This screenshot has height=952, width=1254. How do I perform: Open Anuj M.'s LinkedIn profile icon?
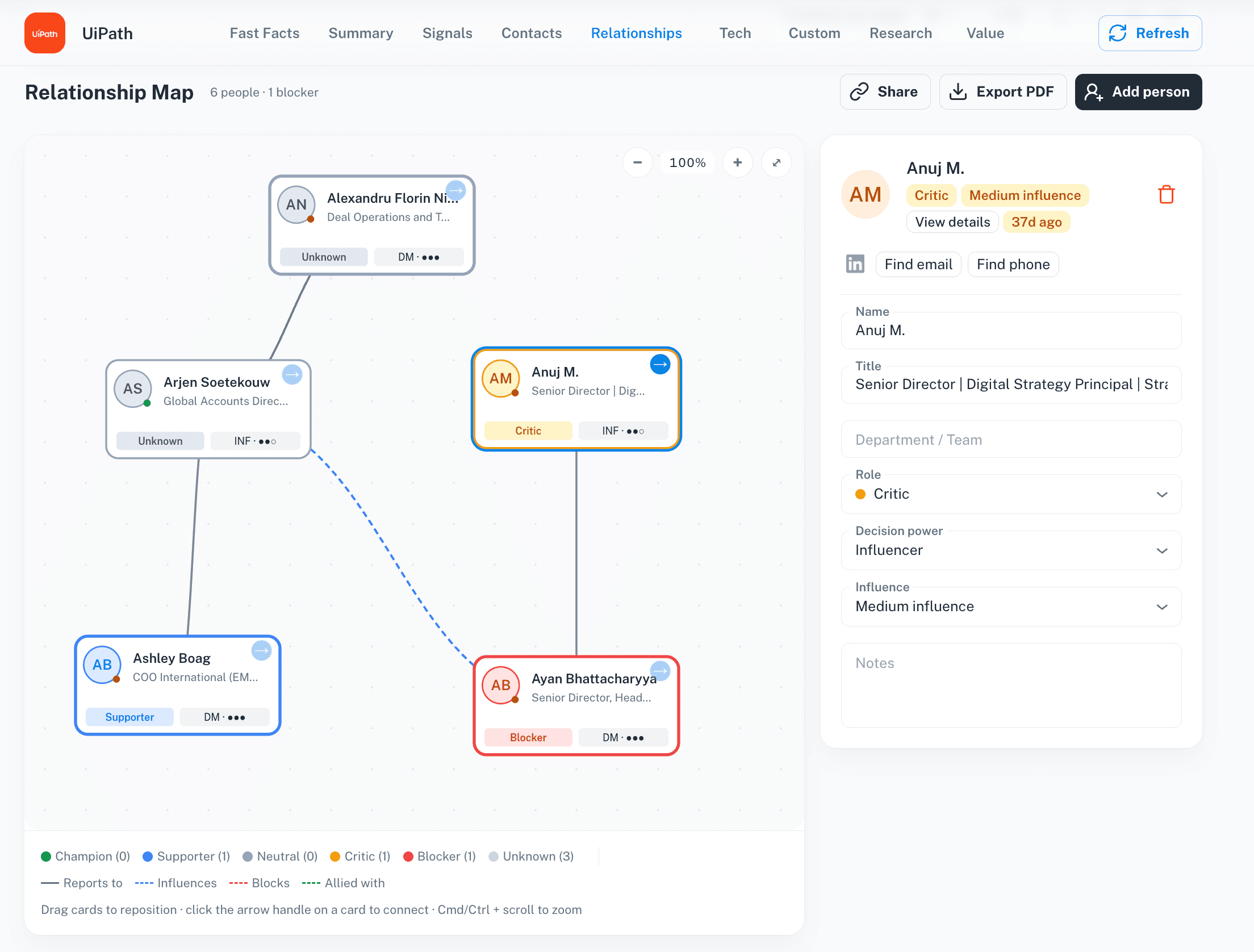[855, 264]
